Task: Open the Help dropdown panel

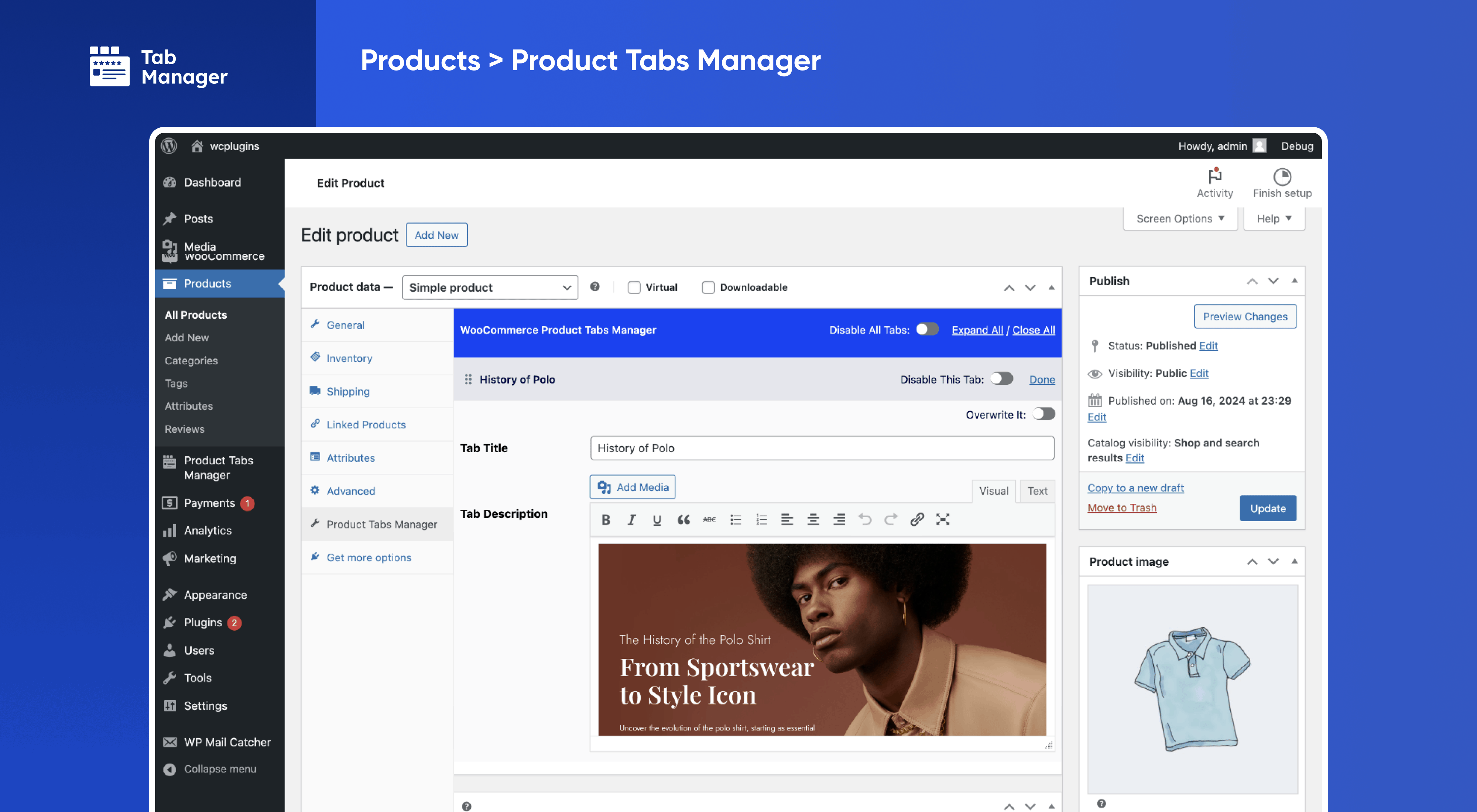Action: tap(1274, 219)
